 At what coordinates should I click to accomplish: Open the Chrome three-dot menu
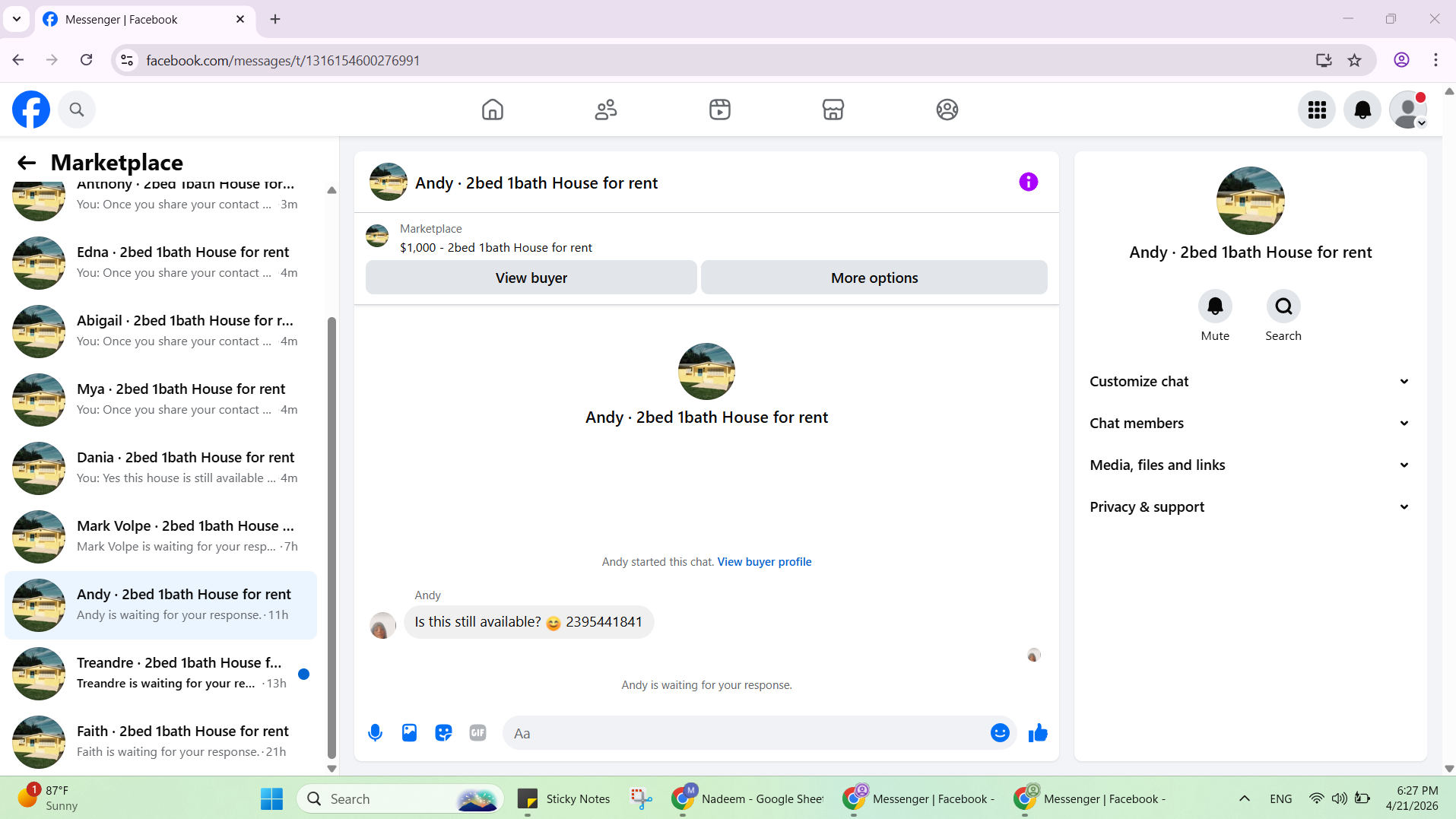(1435, 60)
